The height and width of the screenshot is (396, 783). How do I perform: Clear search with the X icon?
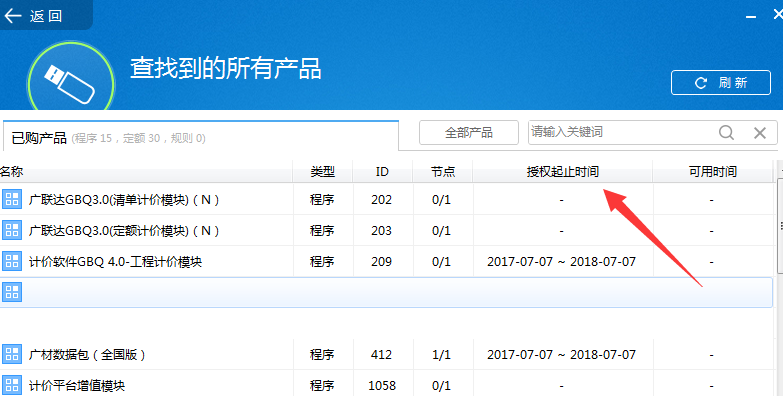(760, 132)
